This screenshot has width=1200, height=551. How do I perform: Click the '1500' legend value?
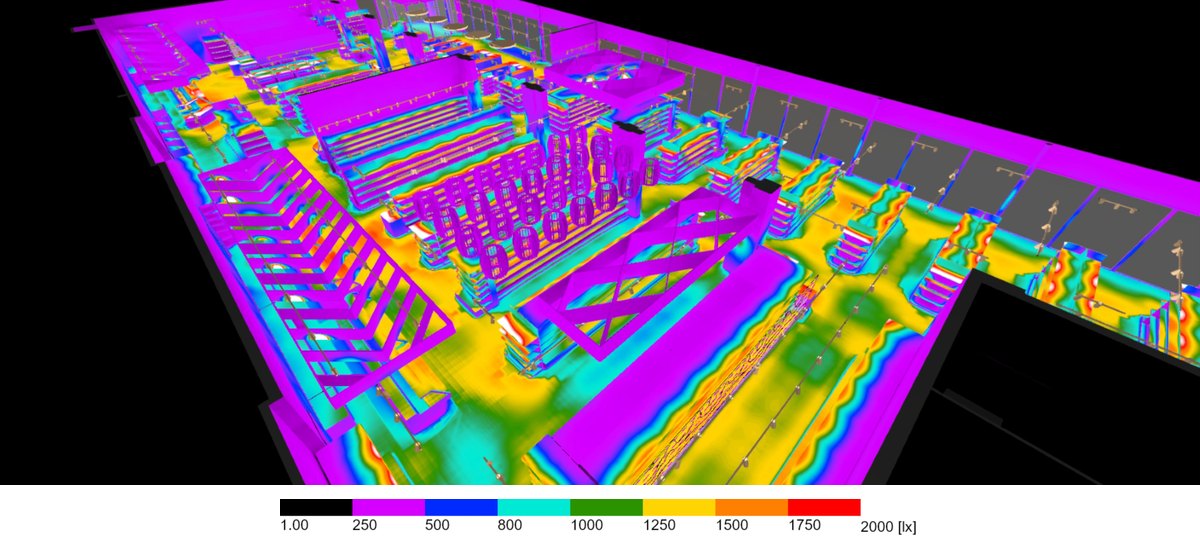click(x=732, y=525)
